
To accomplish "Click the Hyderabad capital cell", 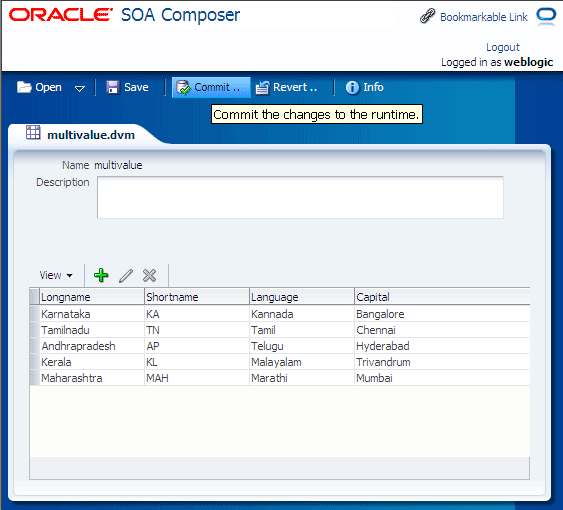I will click(x=442, y=346).
